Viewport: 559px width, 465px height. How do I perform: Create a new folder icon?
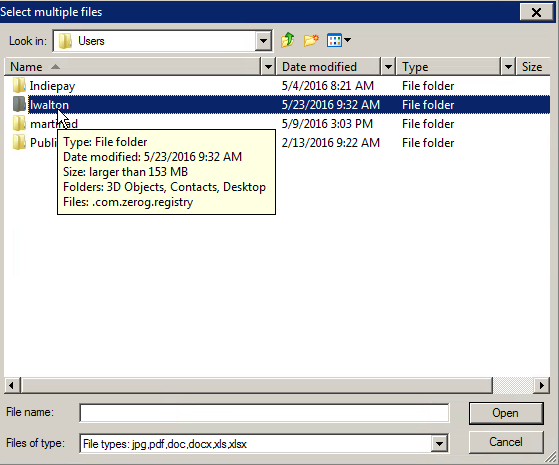point(311,40)
